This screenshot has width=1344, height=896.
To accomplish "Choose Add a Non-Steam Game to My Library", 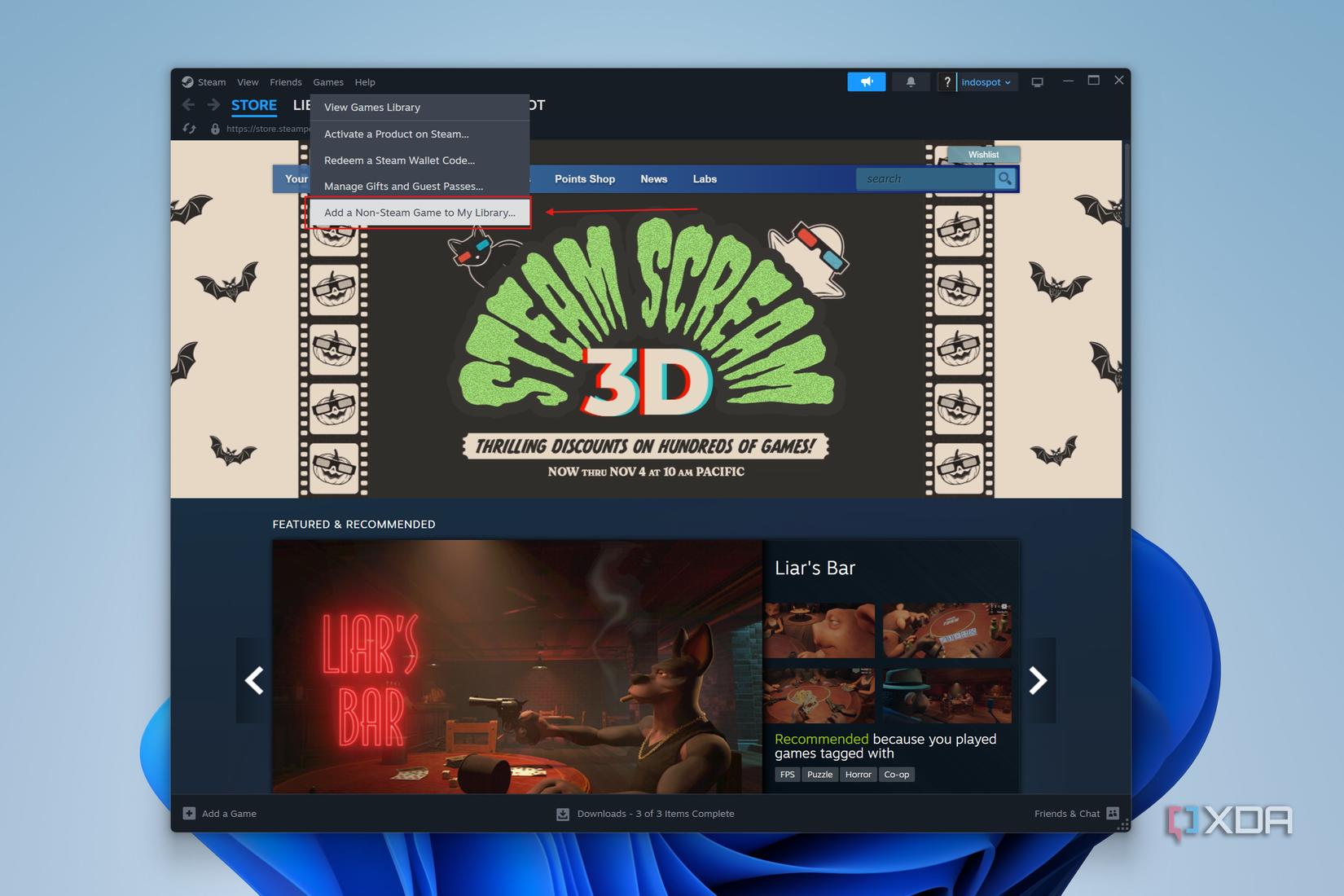I will pyautogui.click(x=419, y=213).
